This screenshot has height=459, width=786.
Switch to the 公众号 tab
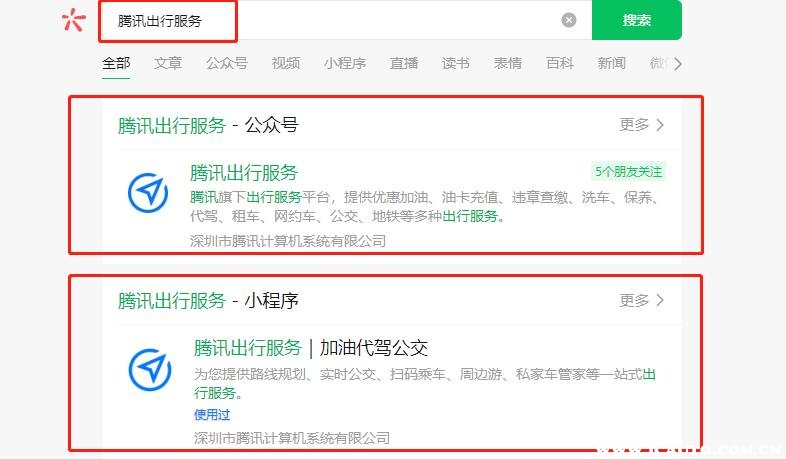pyautogui.click(x=226, y=63)
